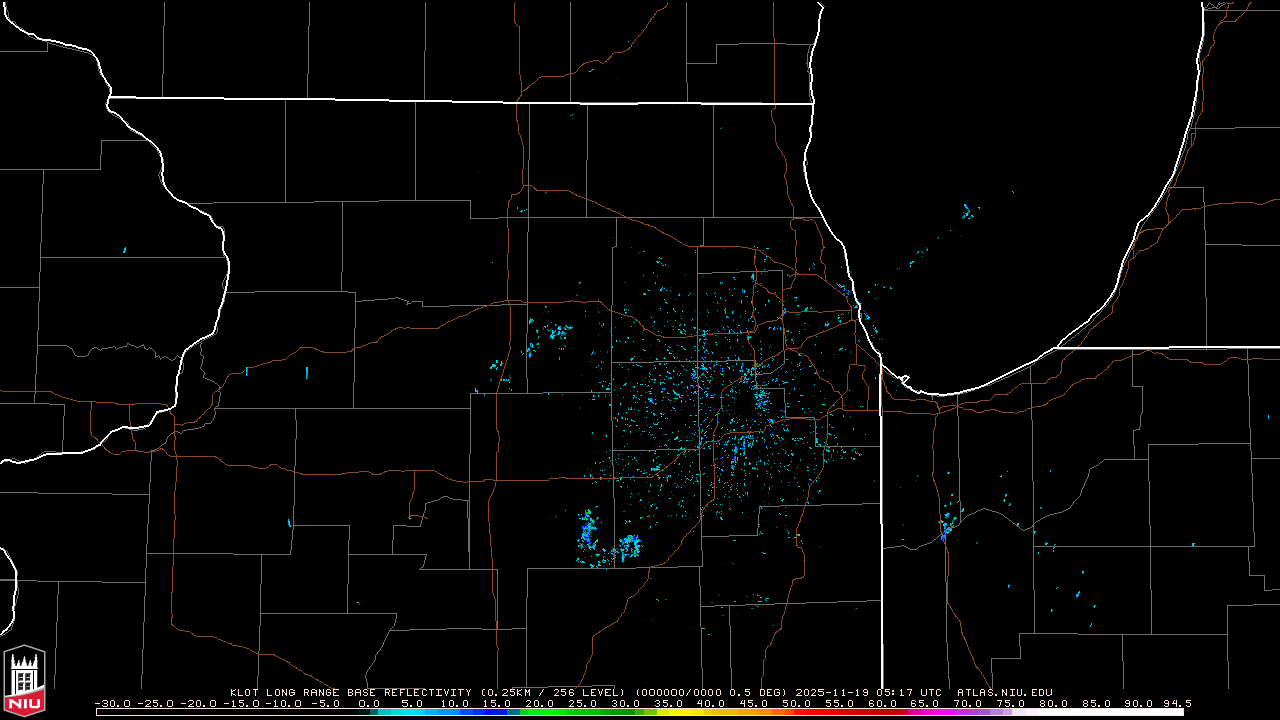Click the 2025-11-19 05:17 UTC timestamp

[868, 692]
